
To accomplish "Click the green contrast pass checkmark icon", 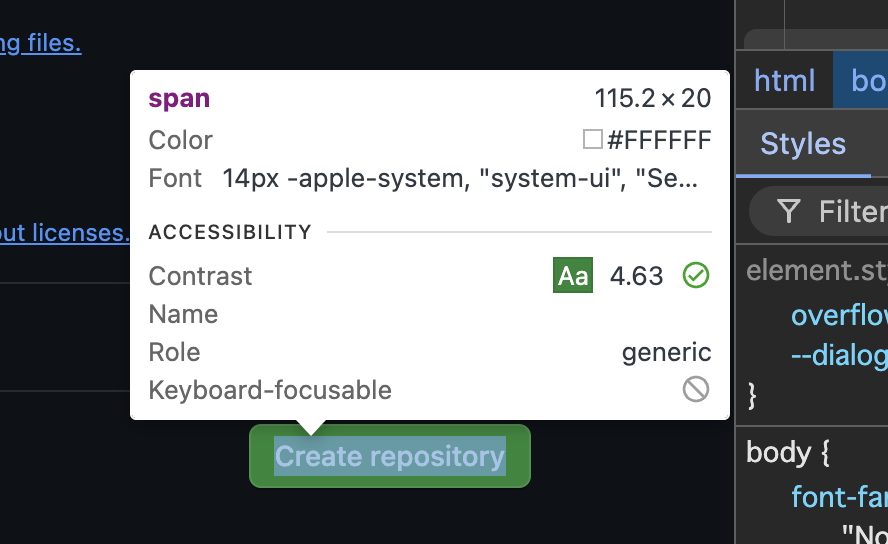I will coord(695,276).
